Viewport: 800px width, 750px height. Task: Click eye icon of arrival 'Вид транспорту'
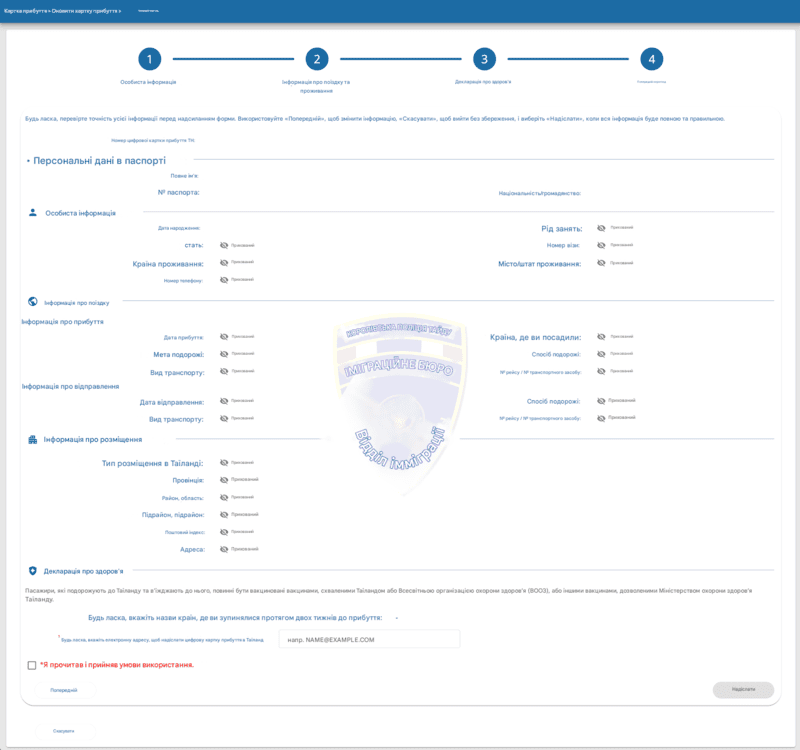[224, 371]
